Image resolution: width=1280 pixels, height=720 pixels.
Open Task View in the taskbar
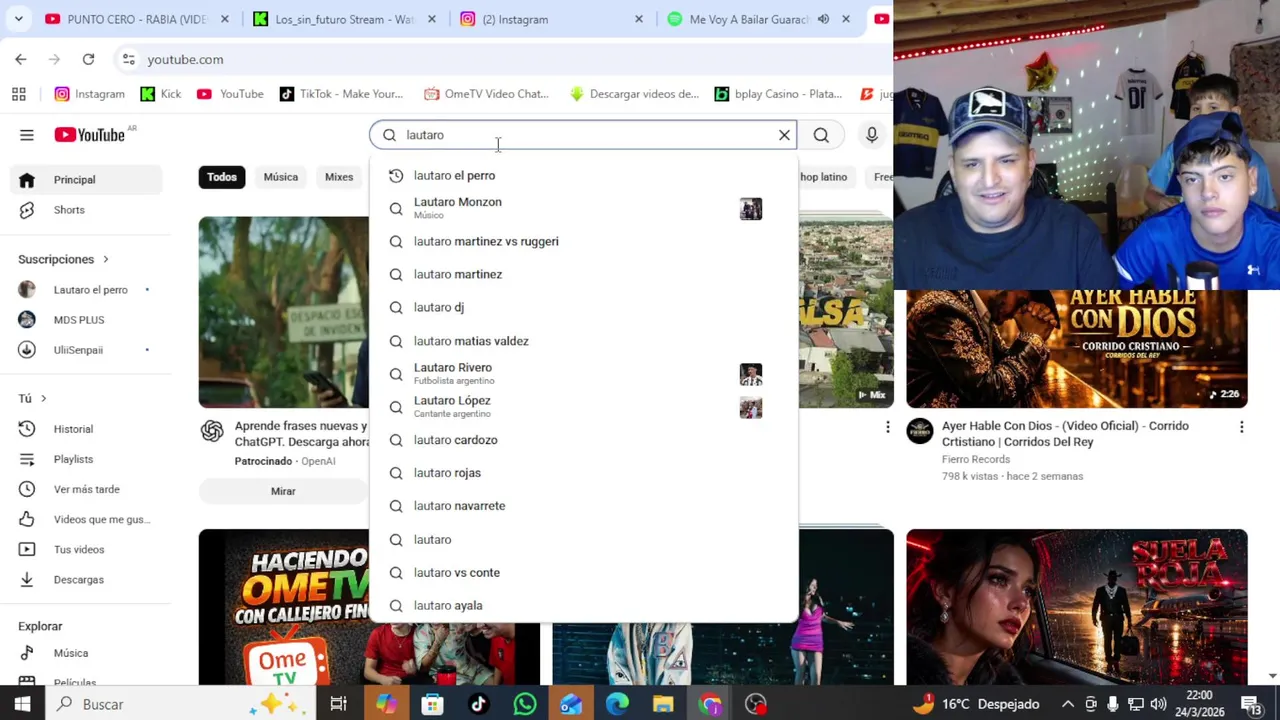338,704
